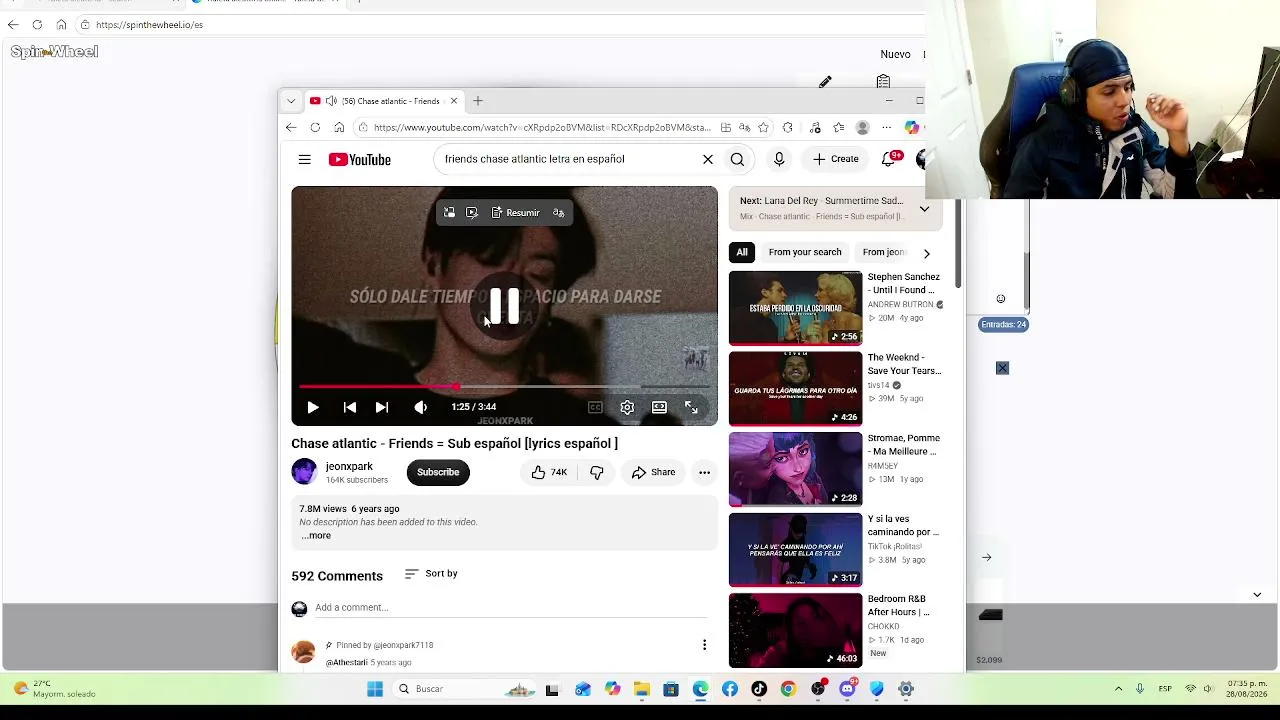Open Stromae, Pomme Ma Meilleure video
The height and width of the screenshot is (720, 1280).
(795, 469)
